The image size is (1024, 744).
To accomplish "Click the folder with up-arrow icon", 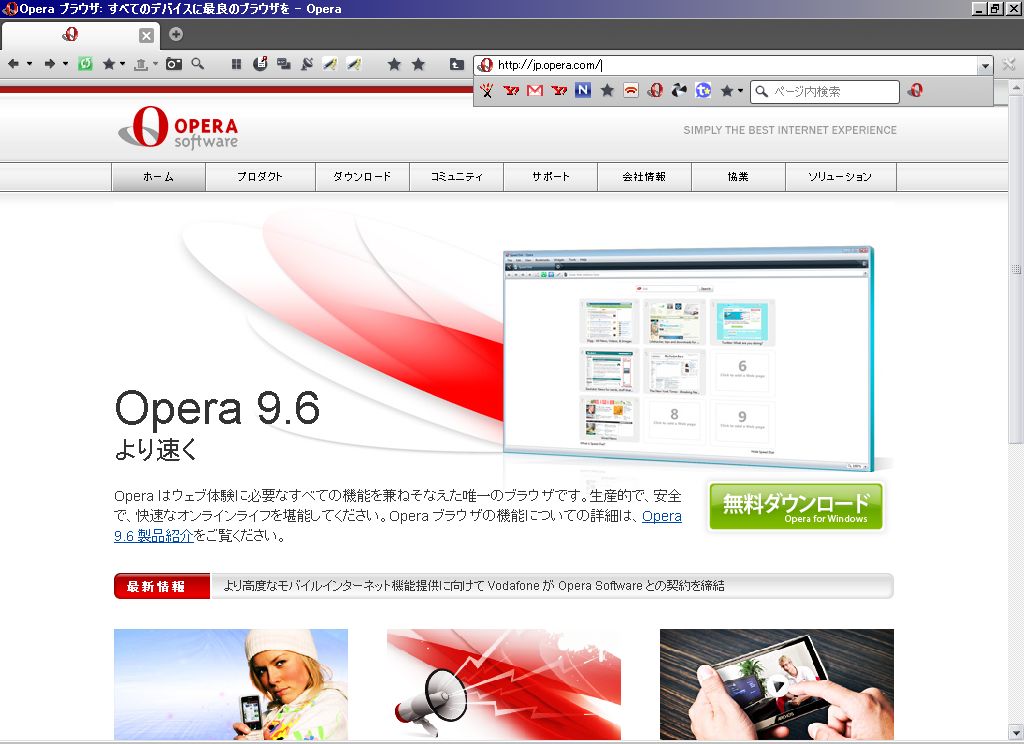I will 456,64.
